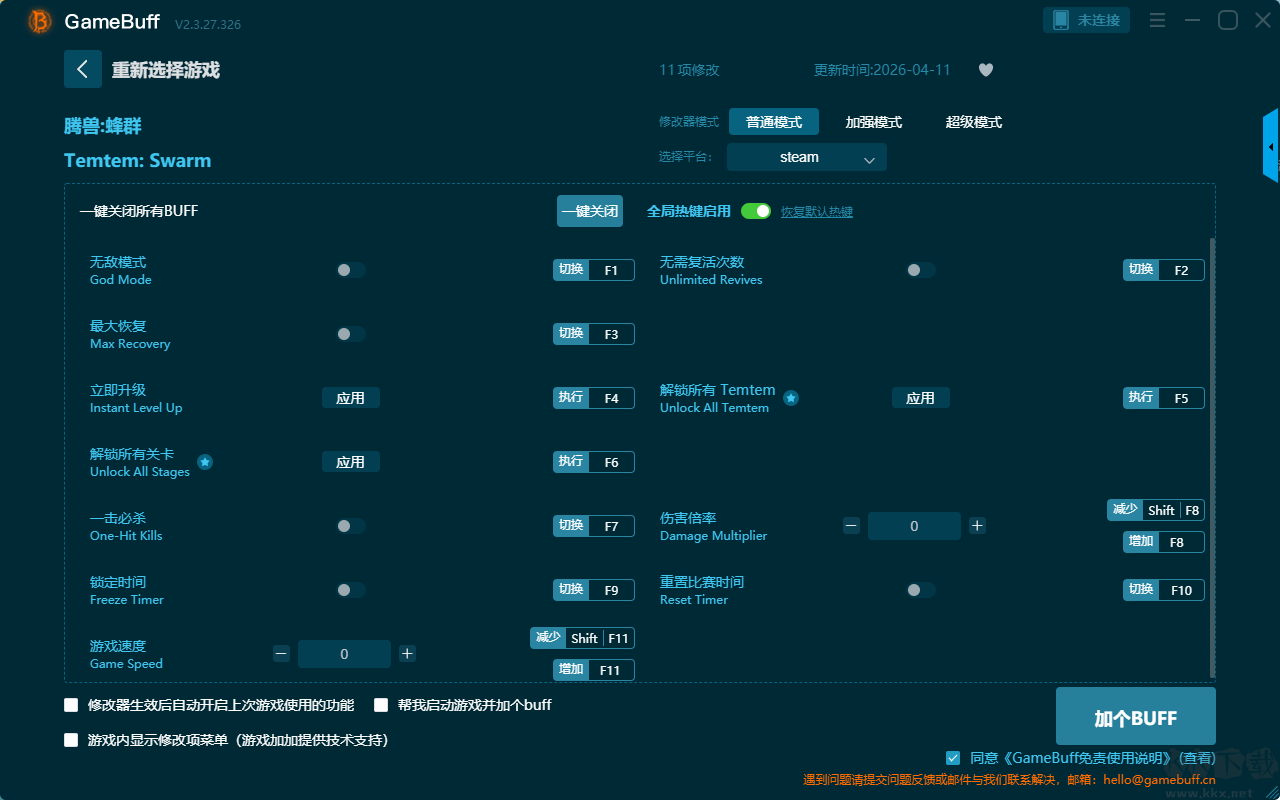Click the hello@gamebuff.cn email text
The height and width of the screenshot is (800, 1280).
[x=1160, y=780]
